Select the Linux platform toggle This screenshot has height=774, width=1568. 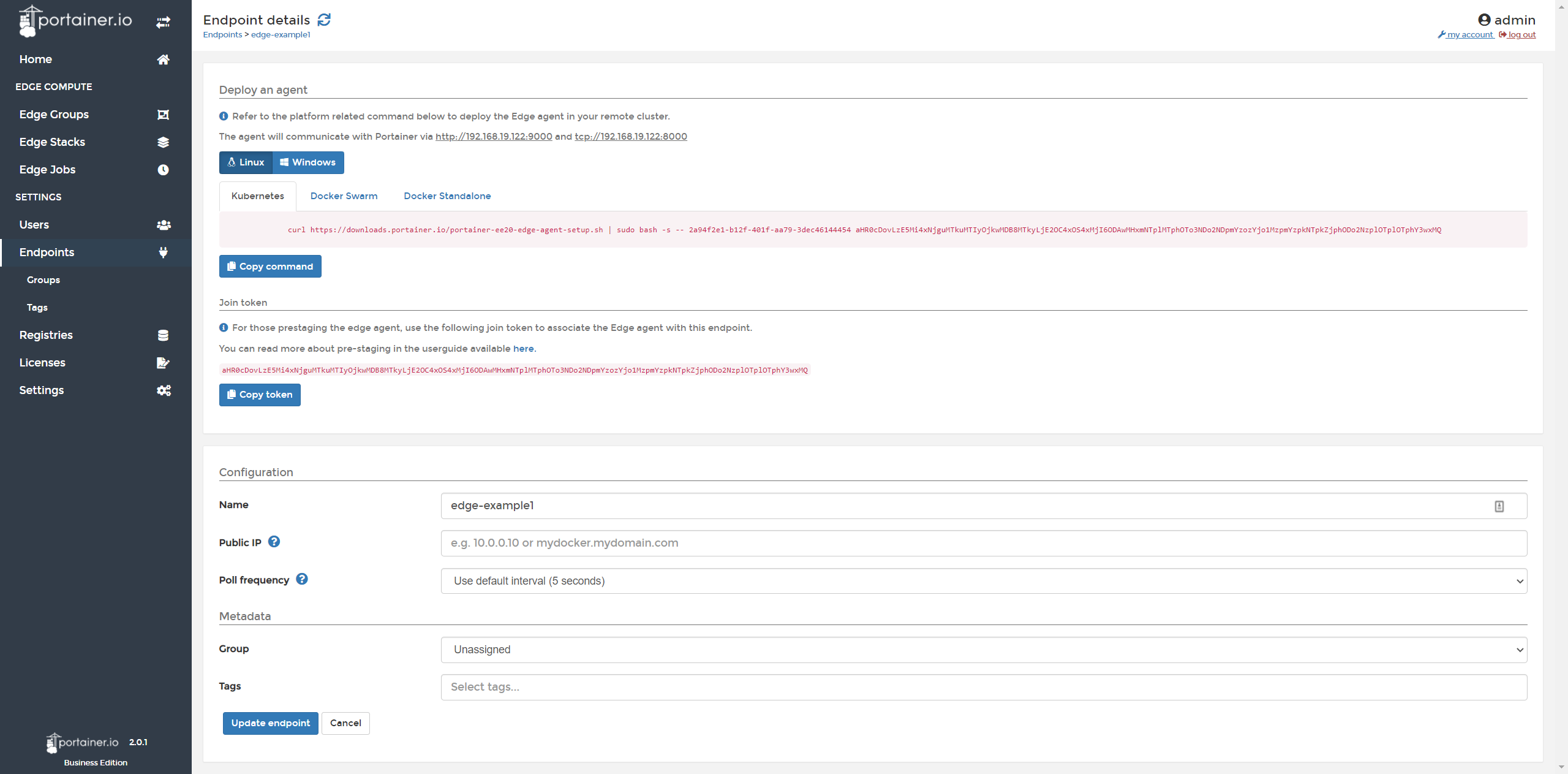(246, 162)
